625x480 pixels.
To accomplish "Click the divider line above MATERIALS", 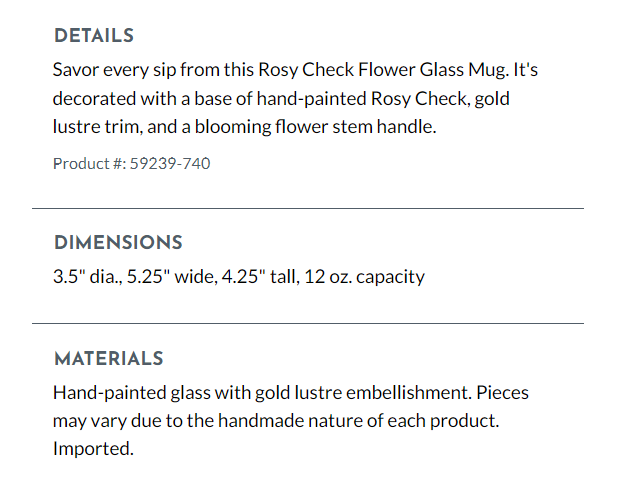I will click(308, 324).
